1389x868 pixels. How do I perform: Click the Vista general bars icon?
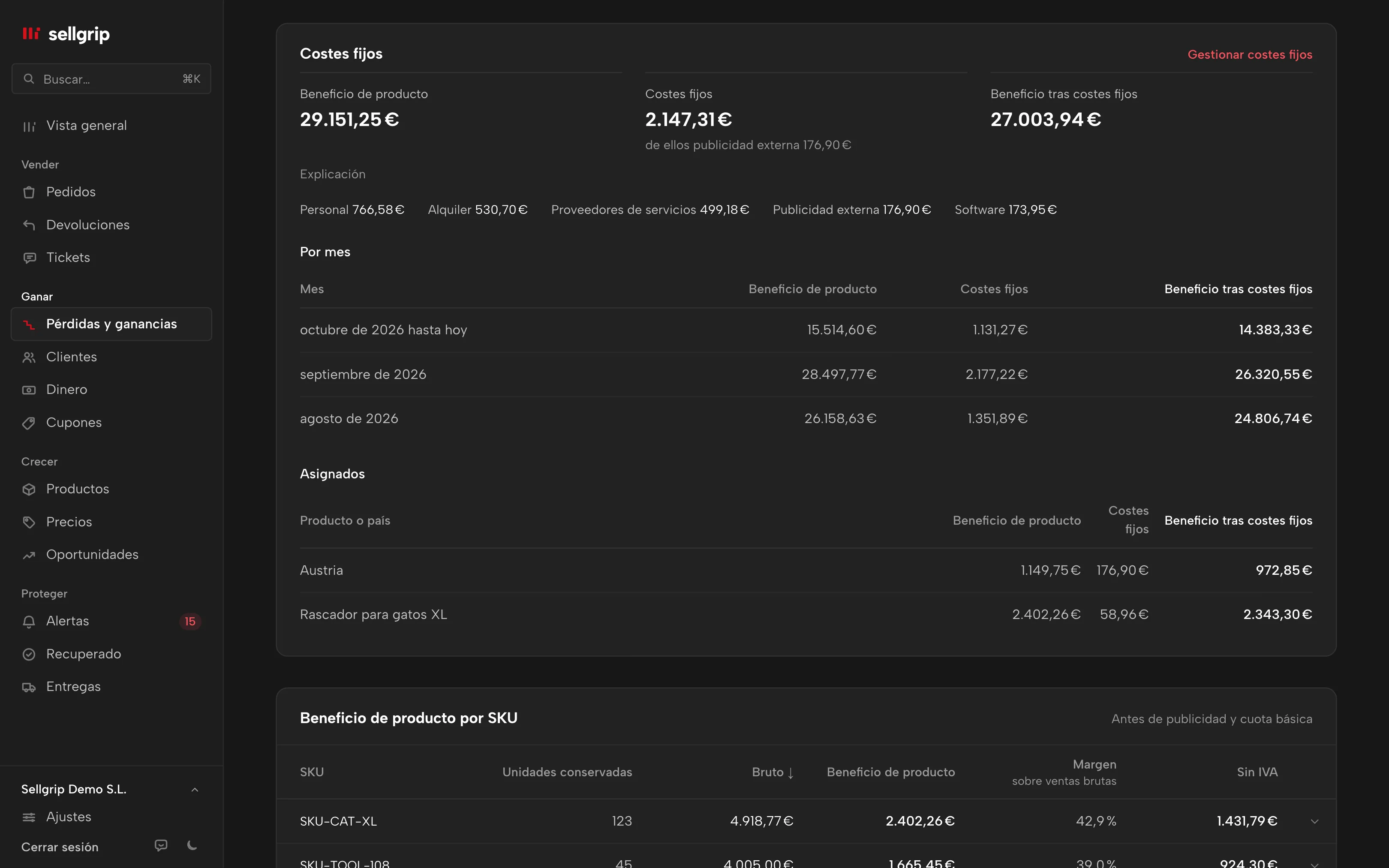point(29,126)
